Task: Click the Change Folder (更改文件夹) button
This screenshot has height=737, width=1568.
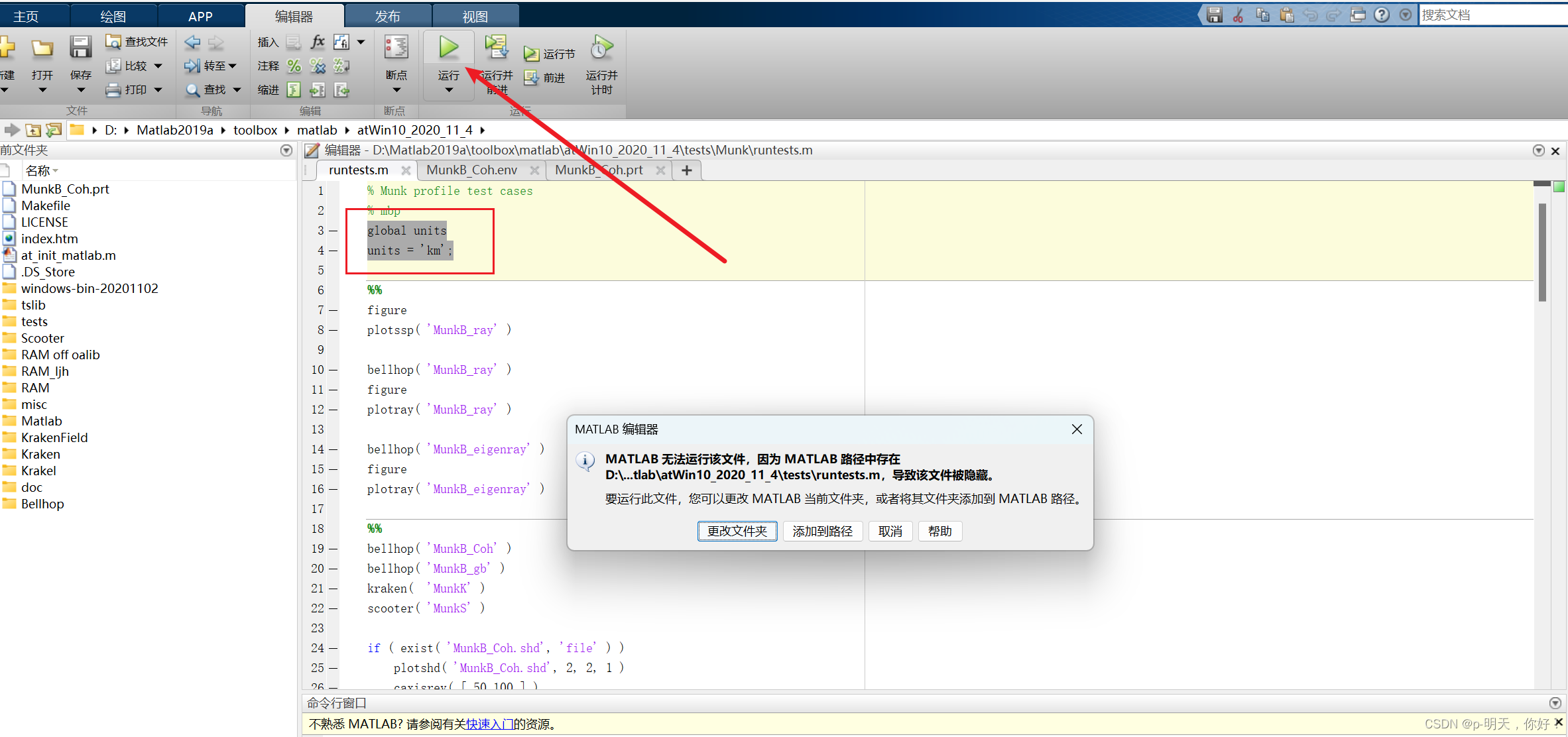Action: pyautogui.click(x=737, y=531)
